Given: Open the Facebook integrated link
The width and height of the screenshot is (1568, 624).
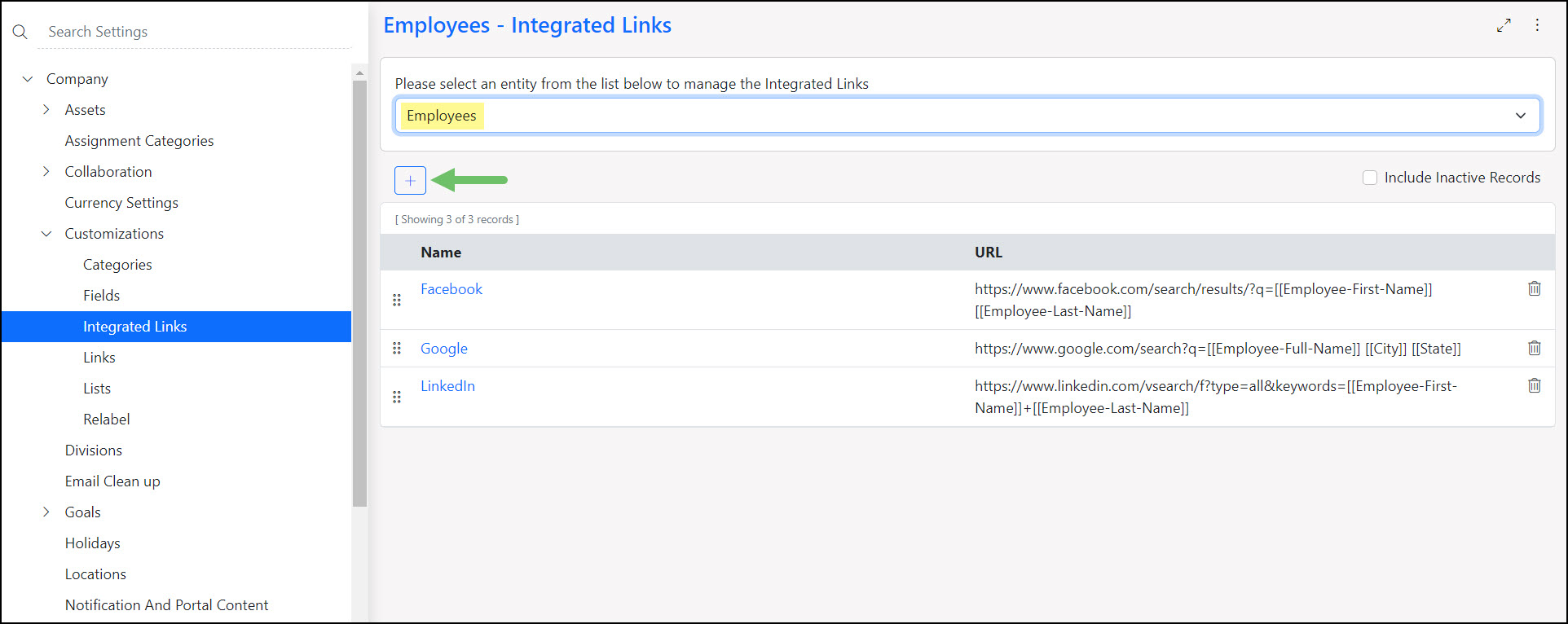Looking at the screenshot, I should point(451,289).
